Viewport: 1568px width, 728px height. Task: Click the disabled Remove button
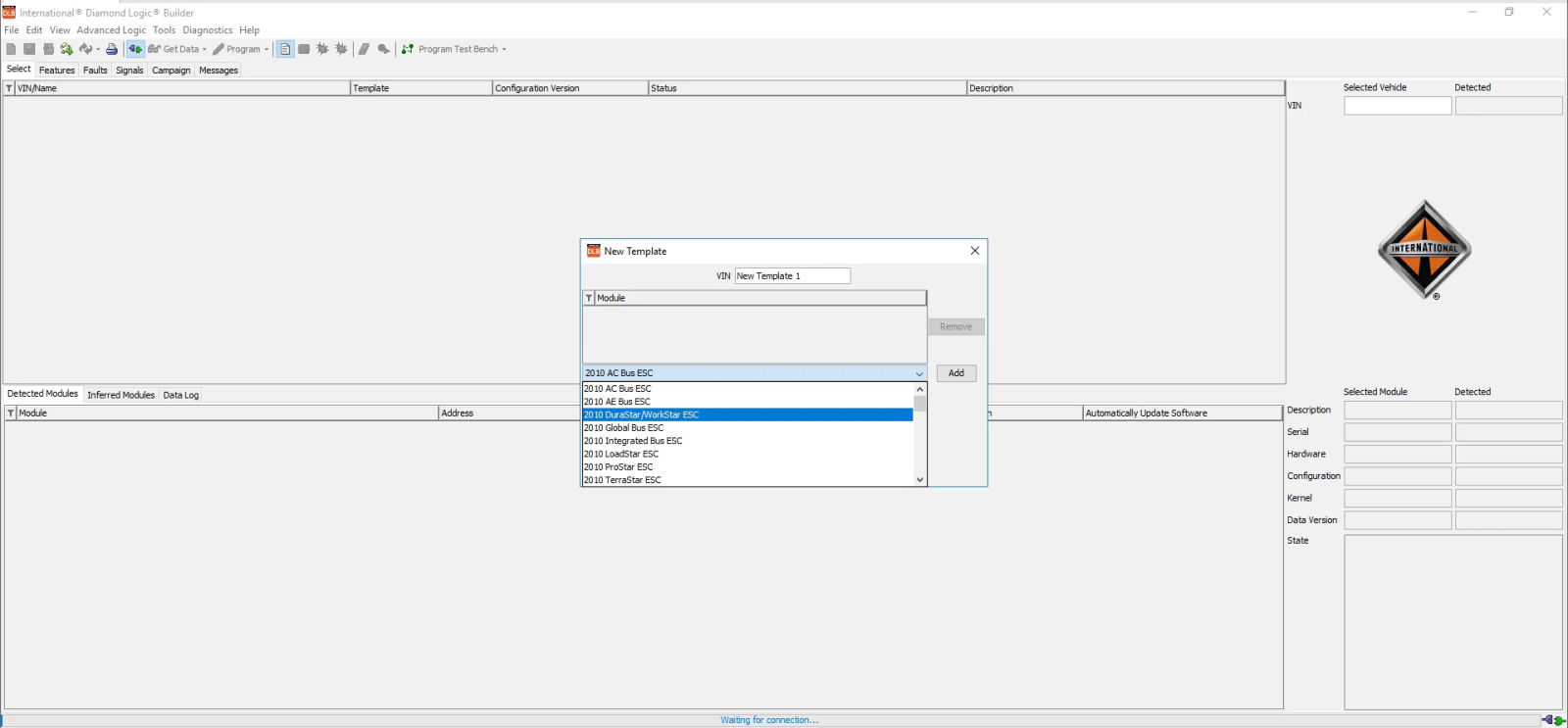[x=956, y=327]
